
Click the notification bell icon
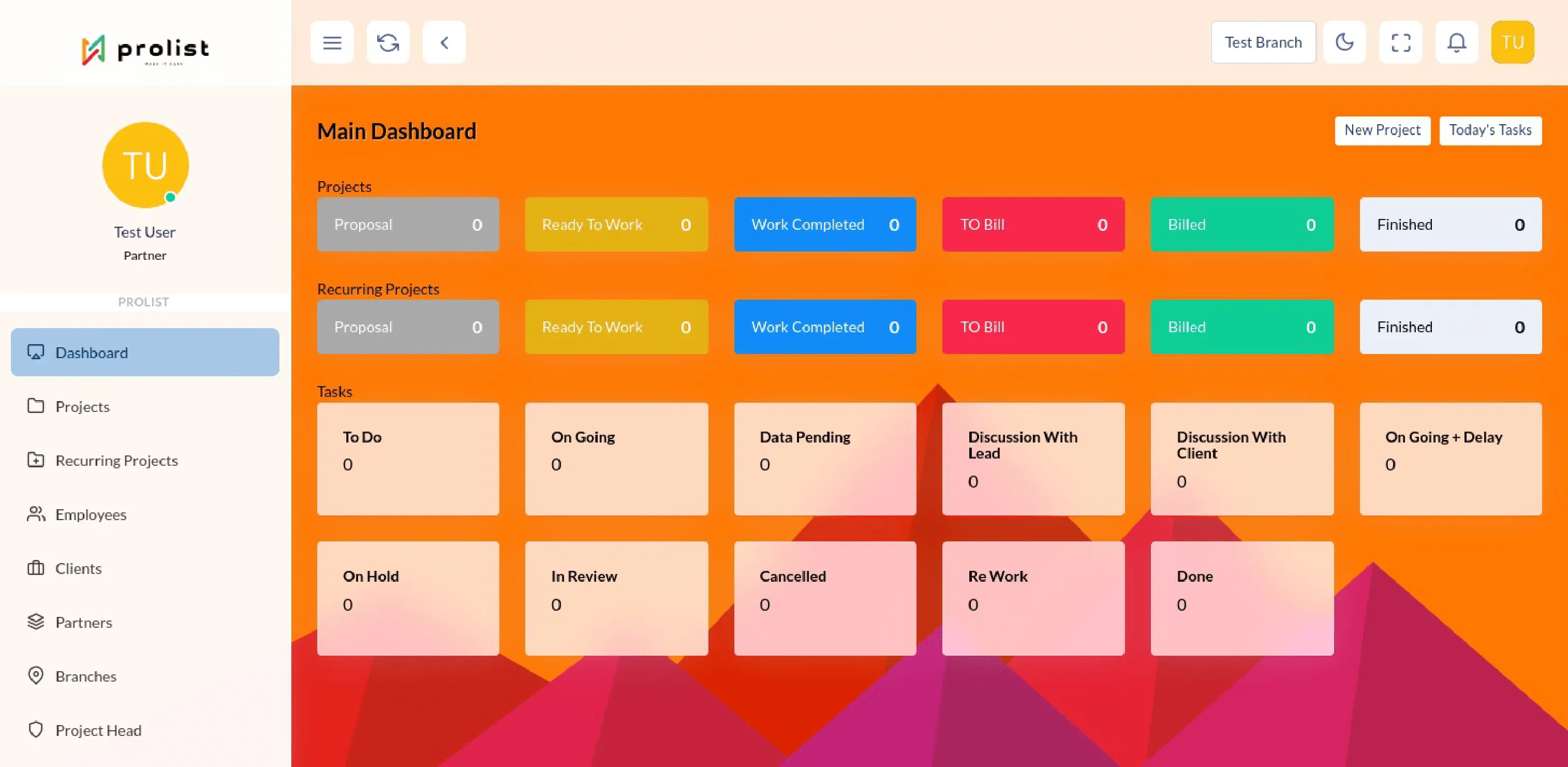pyautogui.click(x=1457, y=42)
